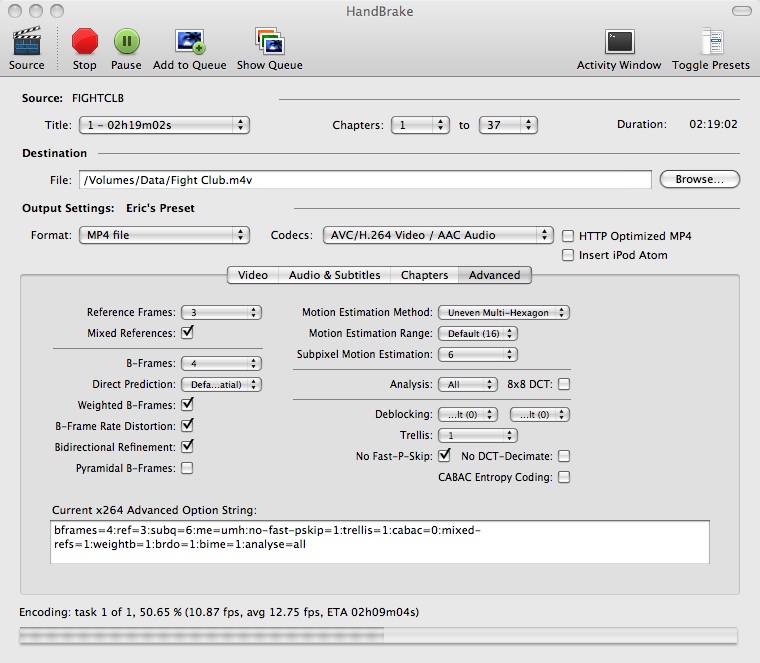Click the Add to Queue icon
Viewport: 760px width, 663px height.
[190, 41]
